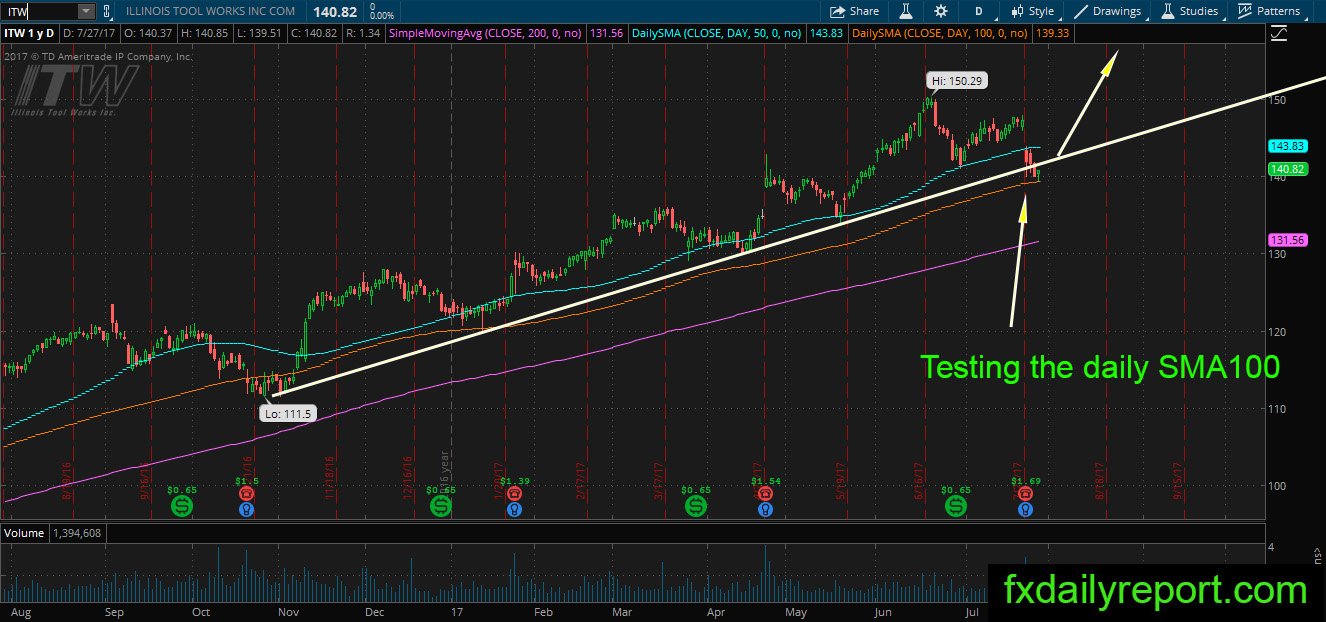Click the chart icon atop the price axis
Image resolution: width=1326 pixels, height=622 pixels.
click(x=1279, y=33)
